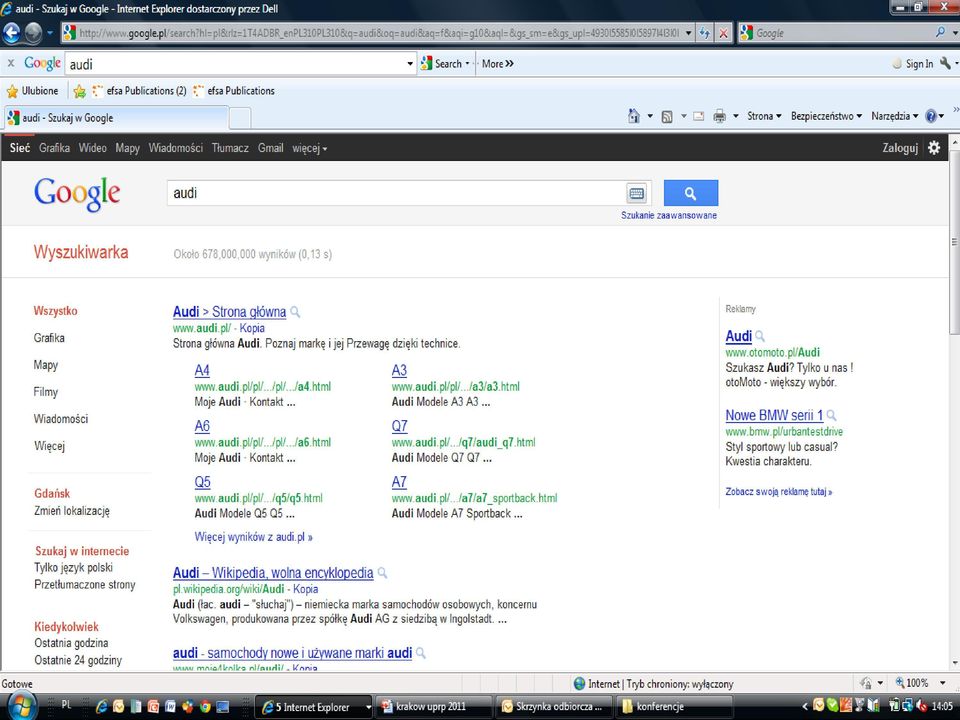Expand the Print options dropdown arrow
The height and width of the screenshot is (720, 960).
pyautogui.click(x=736, y=116)
